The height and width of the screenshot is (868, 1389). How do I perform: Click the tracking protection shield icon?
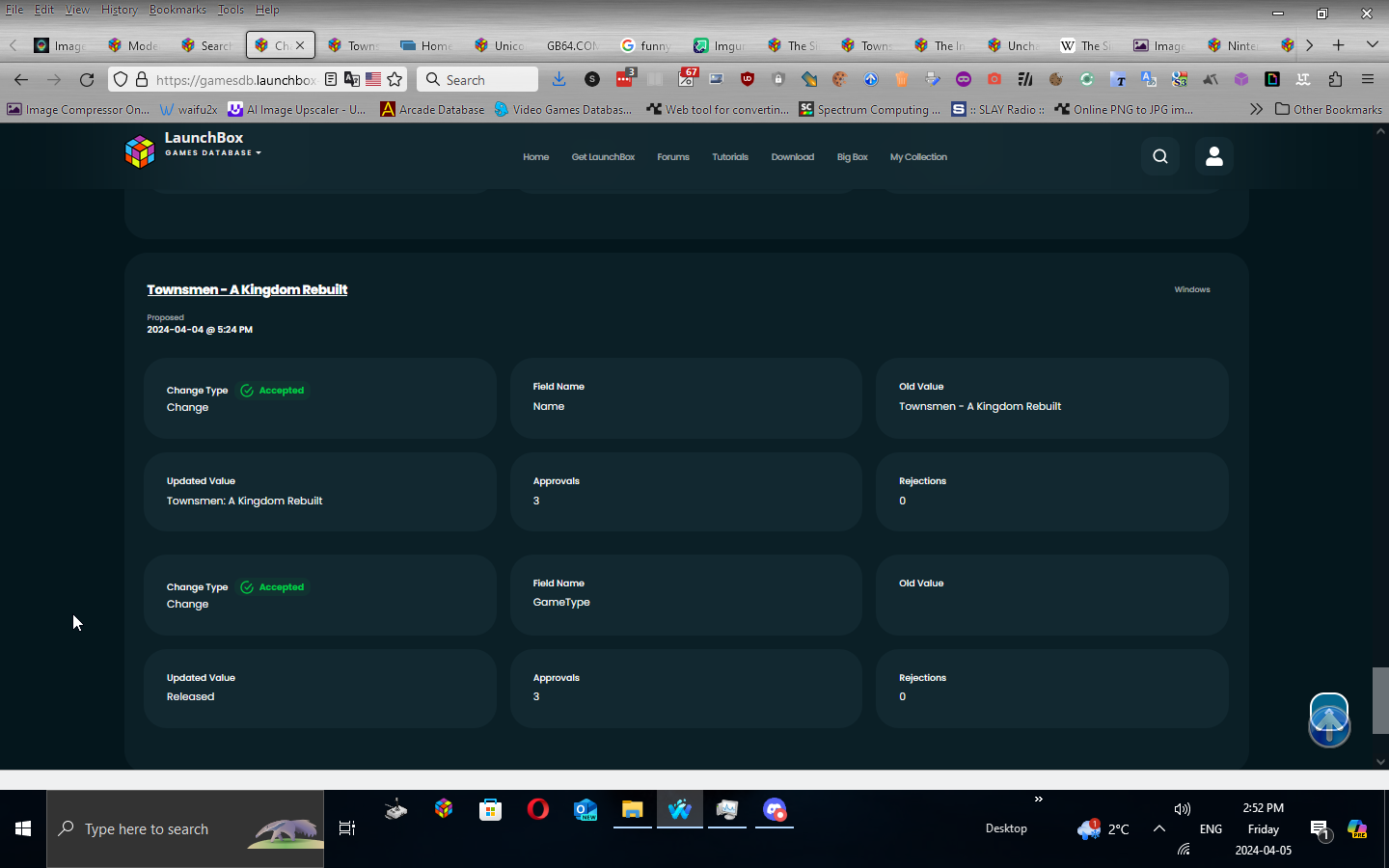point(121,80)
